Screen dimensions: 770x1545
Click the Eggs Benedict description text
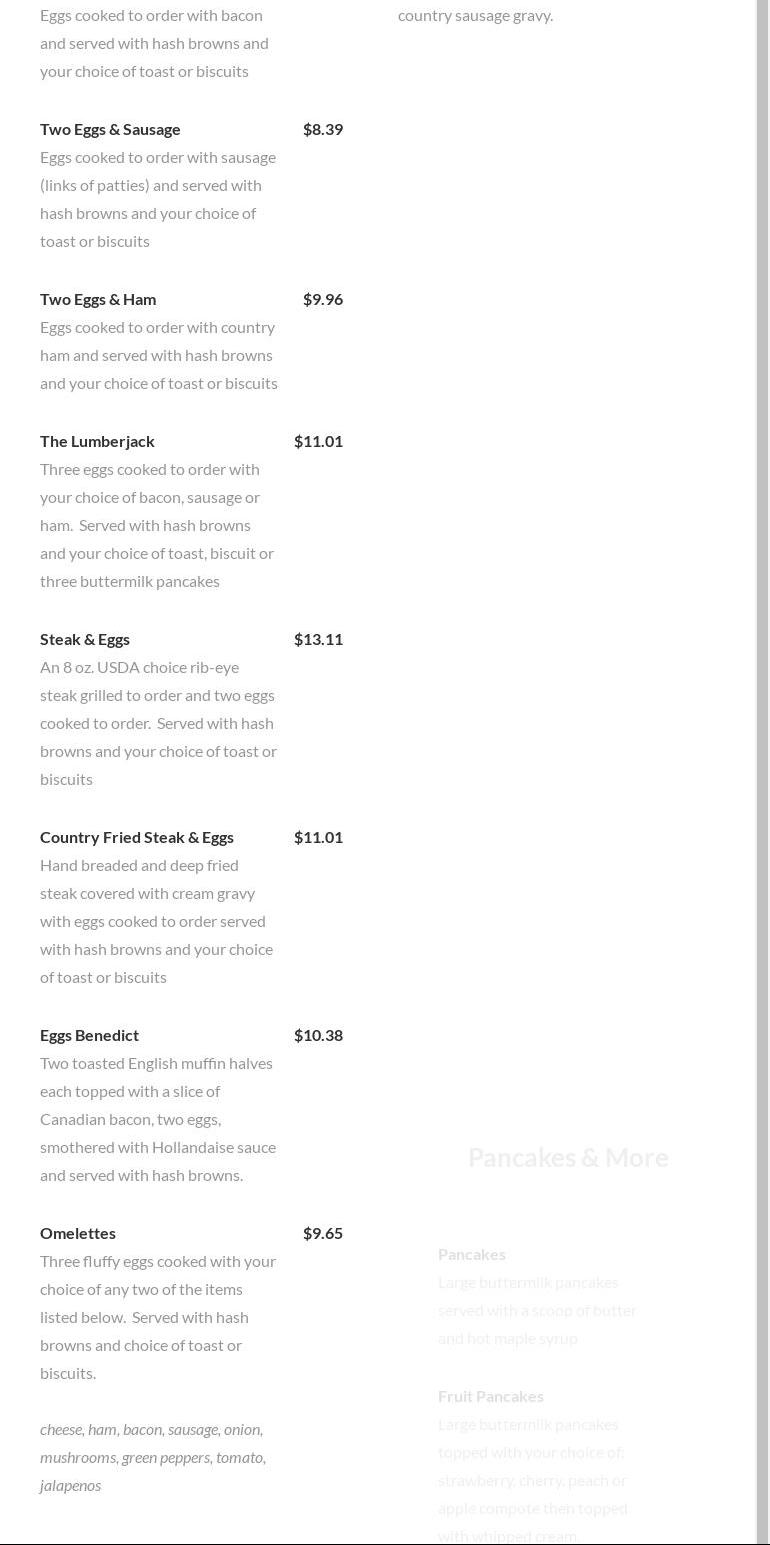[158, 1119]
